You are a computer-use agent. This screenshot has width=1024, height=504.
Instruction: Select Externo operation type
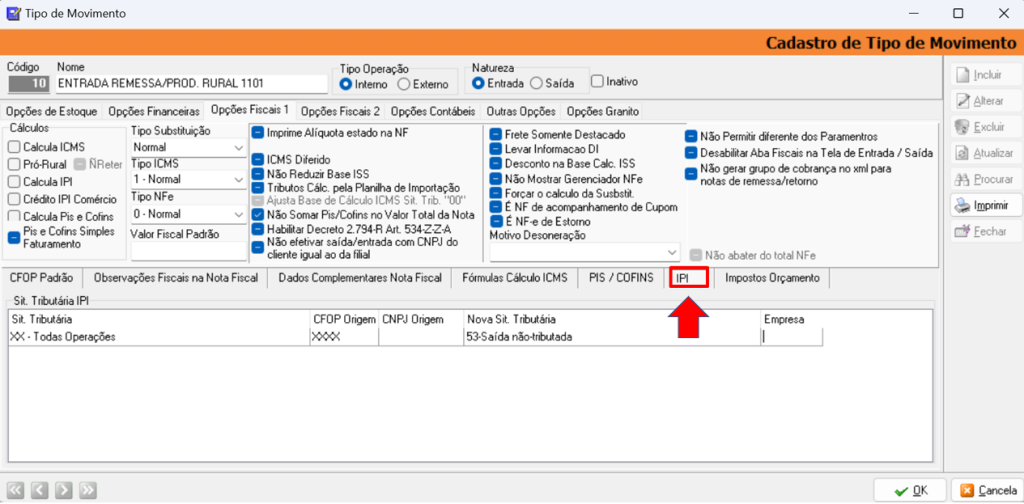click(403, 84)
